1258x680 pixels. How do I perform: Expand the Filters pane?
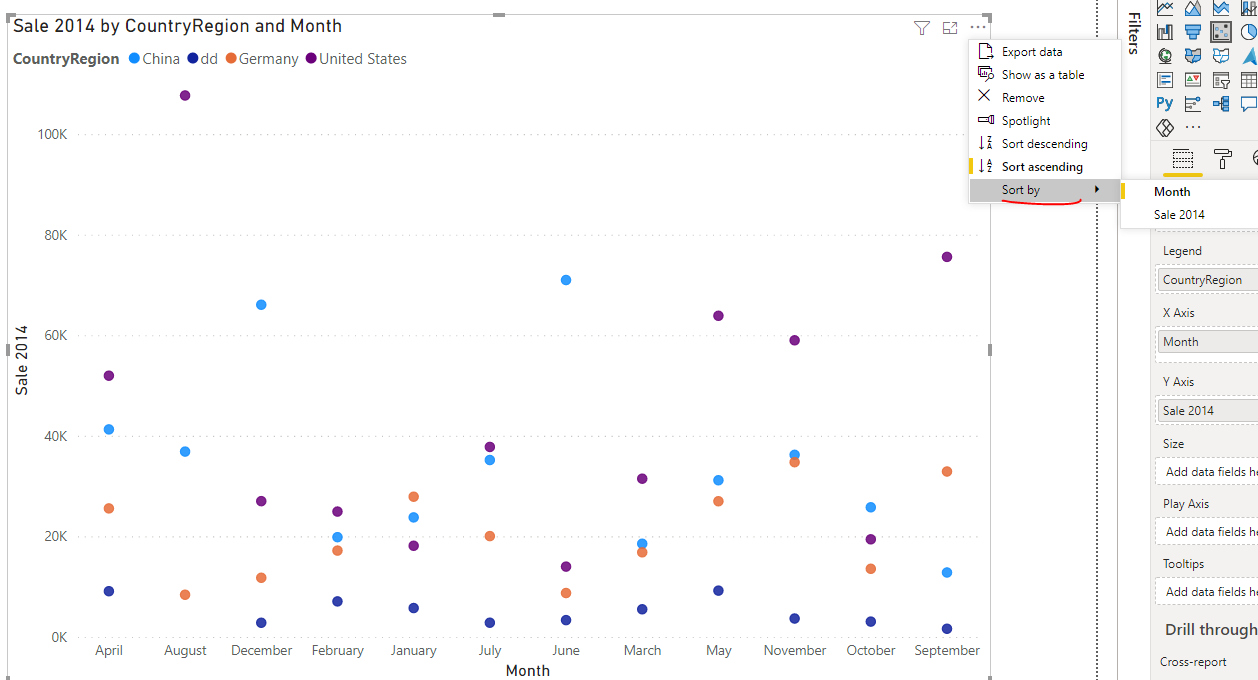tap(1133, 33)
